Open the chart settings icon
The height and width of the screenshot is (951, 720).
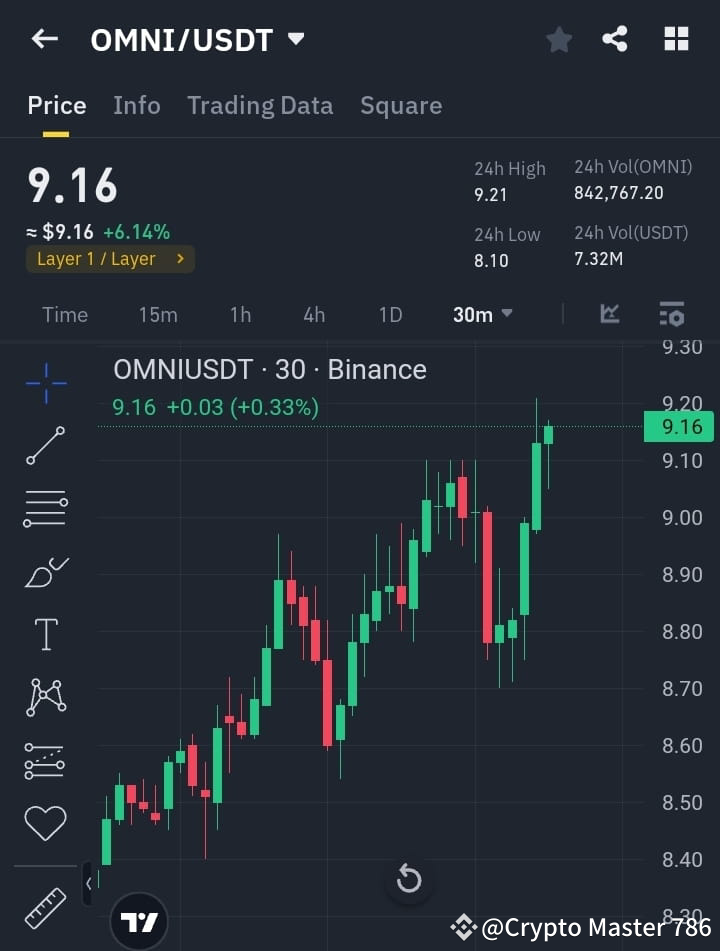click(x=671, y=314)
